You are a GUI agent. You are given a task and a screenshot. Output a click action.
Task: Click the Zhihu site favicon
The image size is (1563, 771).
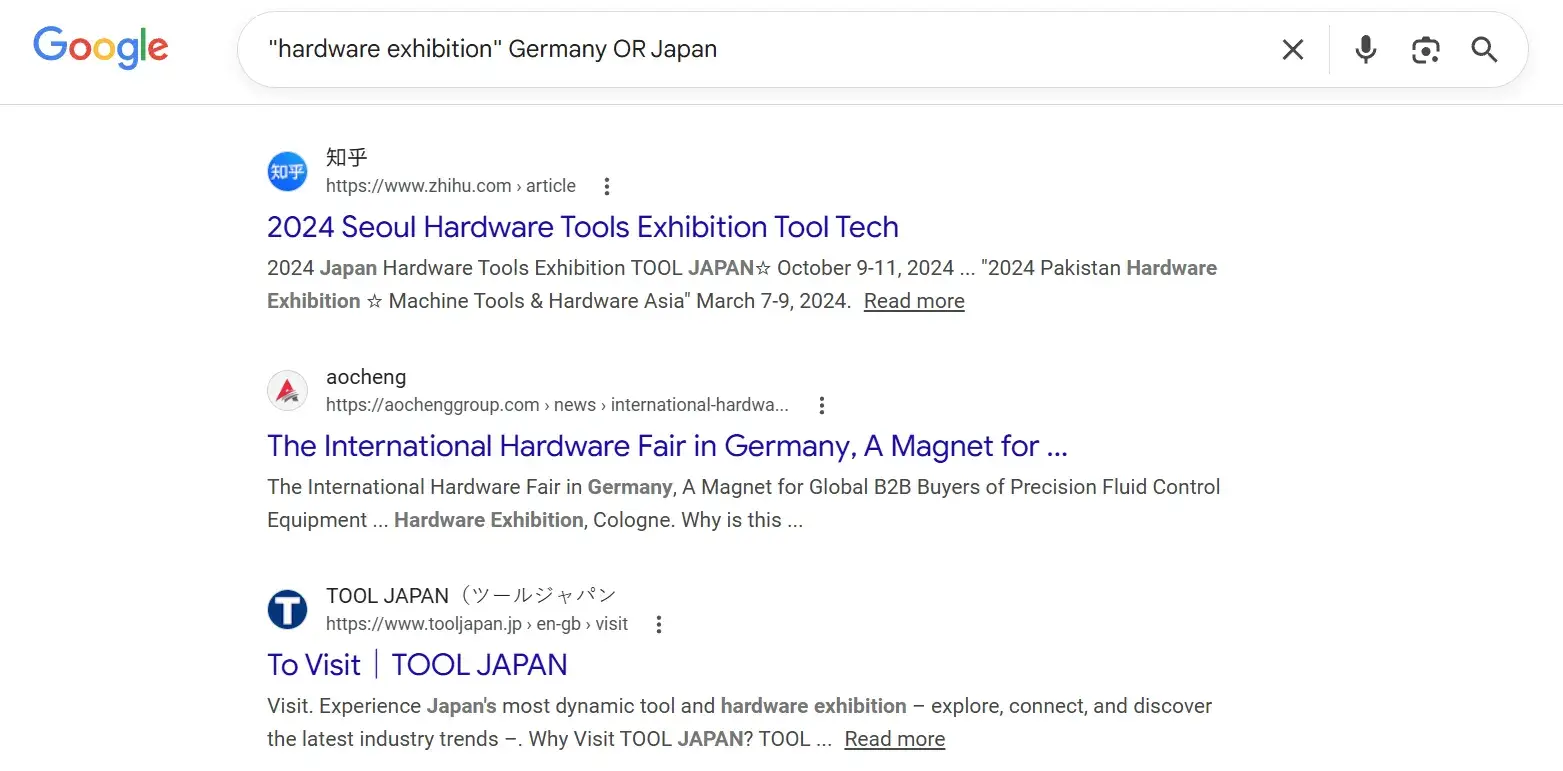[287, 171]
